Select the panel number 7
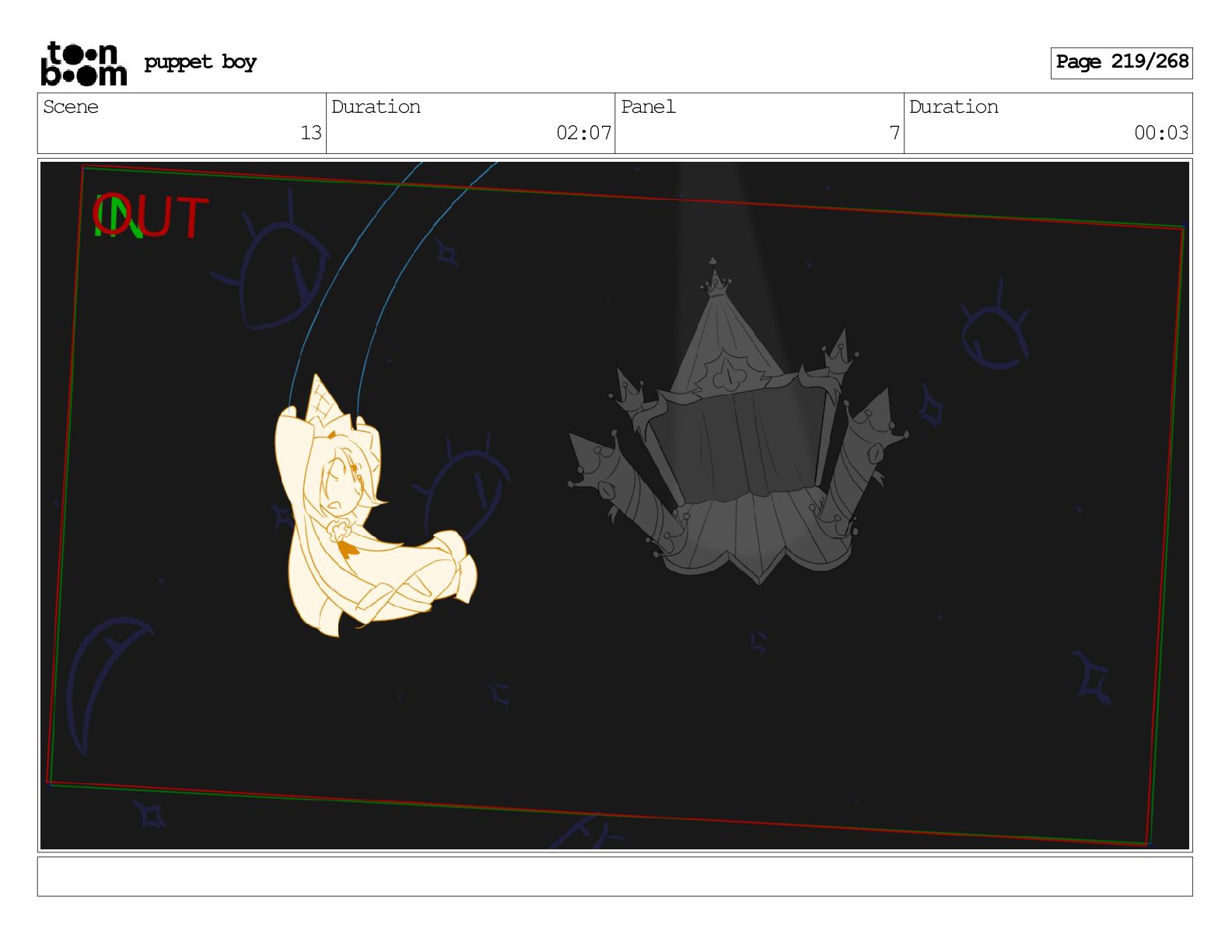This screenshot has width=1232, height=952. point(894,133)
